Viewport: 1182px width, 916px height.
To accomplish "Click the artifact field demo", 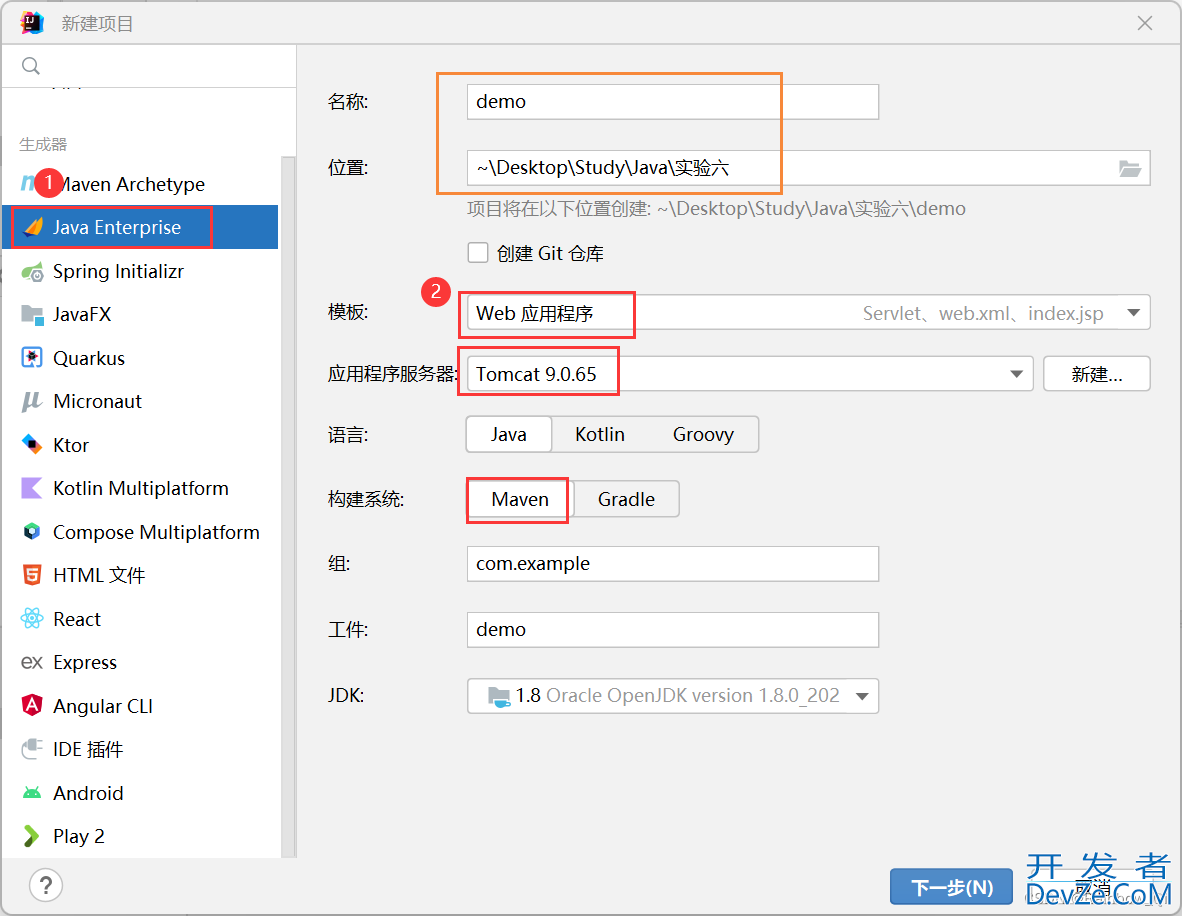I will [672, 630].
